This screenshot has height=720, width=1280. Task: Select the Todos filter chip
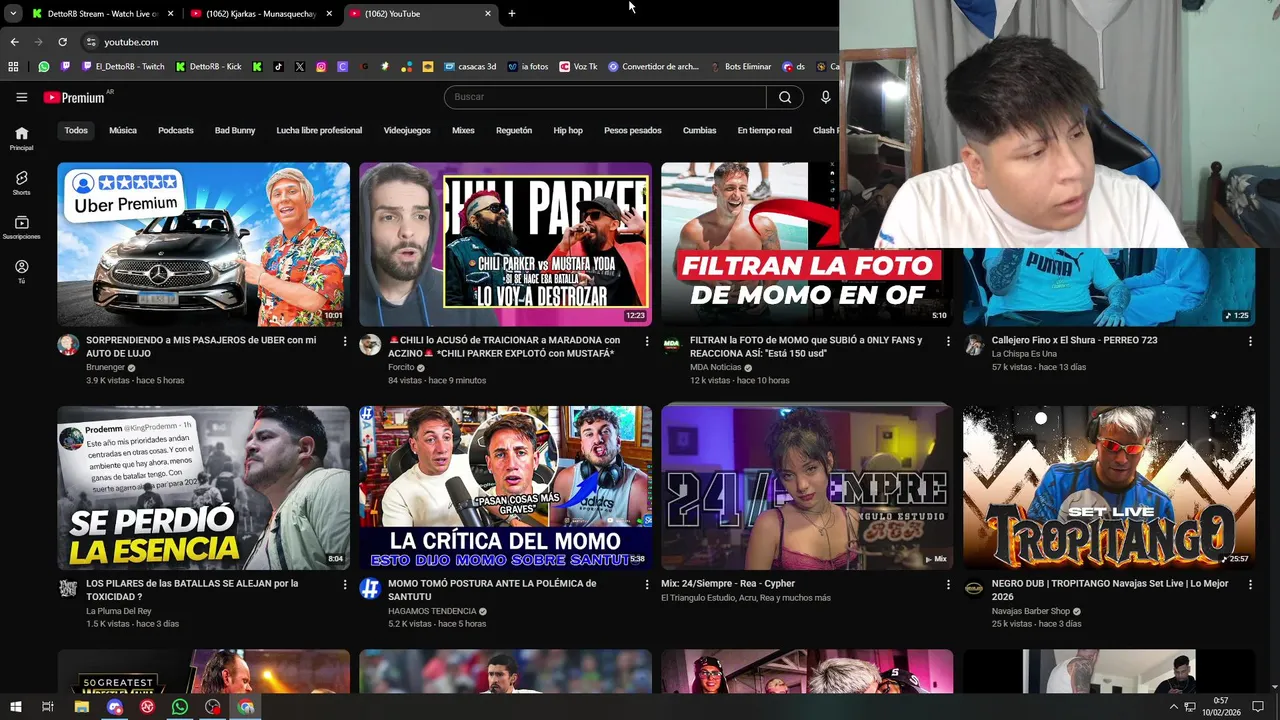click(76, 130)
